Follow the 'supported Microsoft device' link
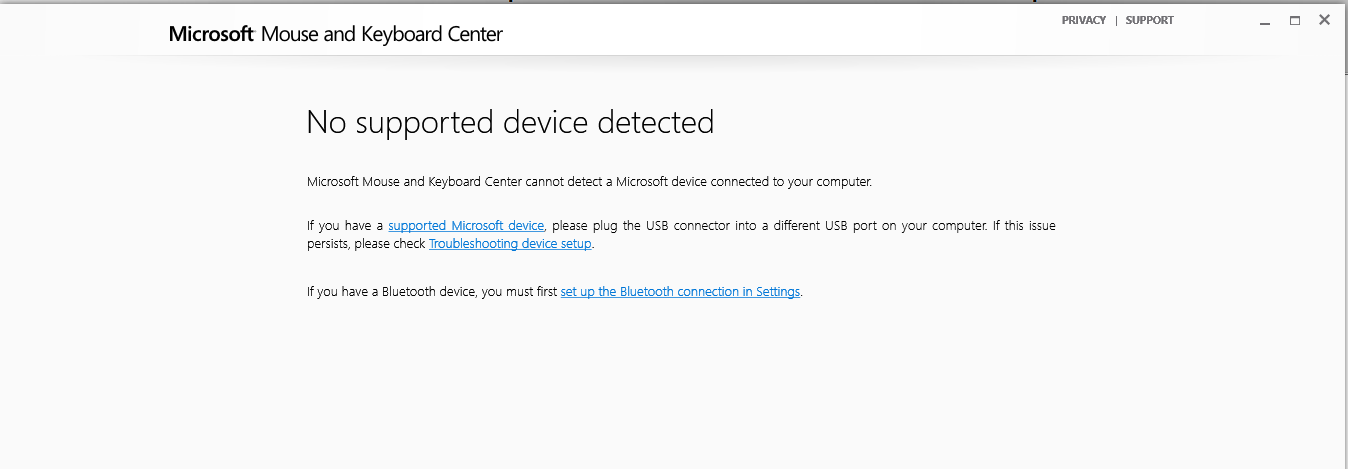 pyautogui.click(x=466, y=226)
